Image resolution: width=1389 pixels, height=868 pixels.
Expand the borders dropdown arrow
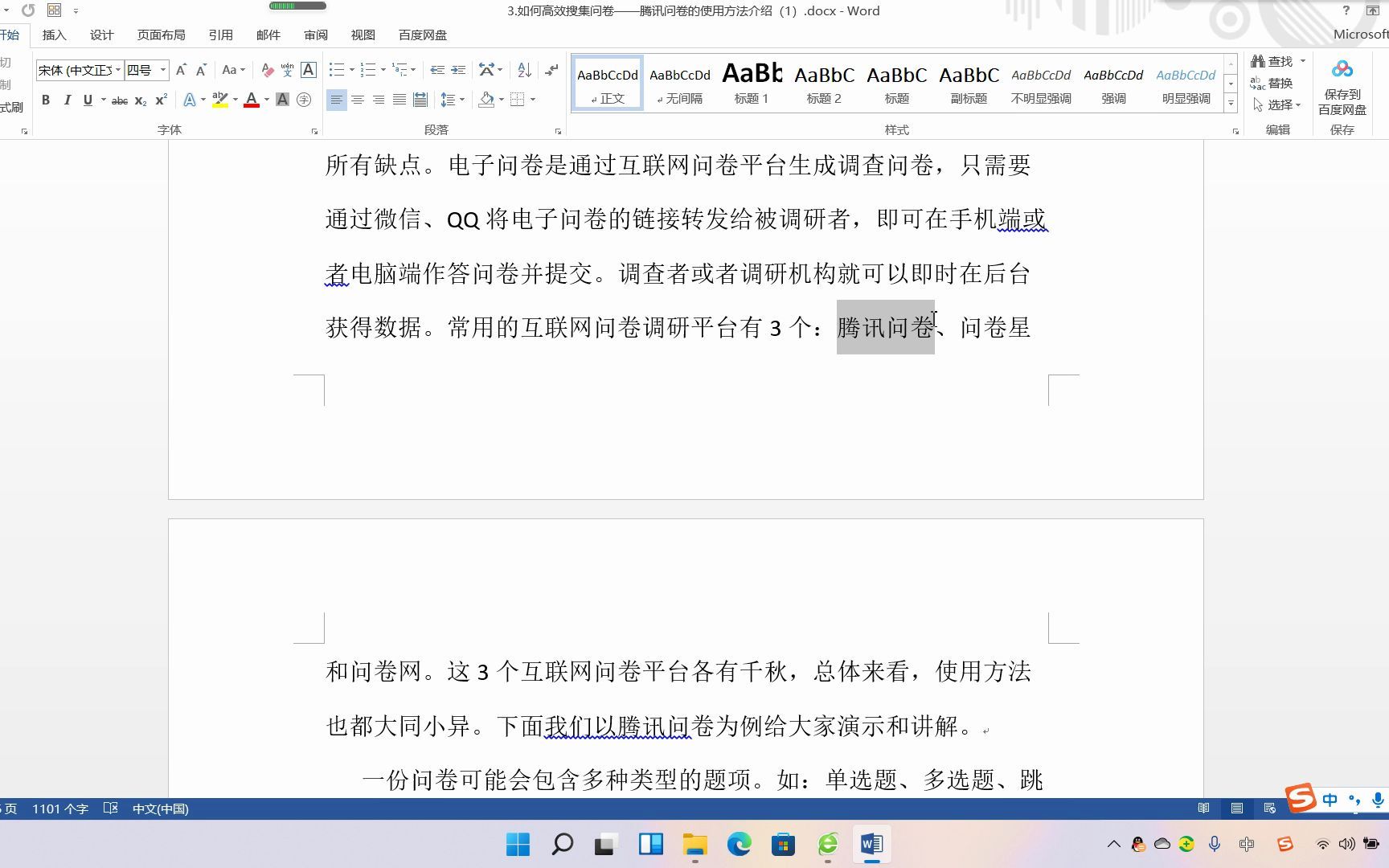click(533, 100)
